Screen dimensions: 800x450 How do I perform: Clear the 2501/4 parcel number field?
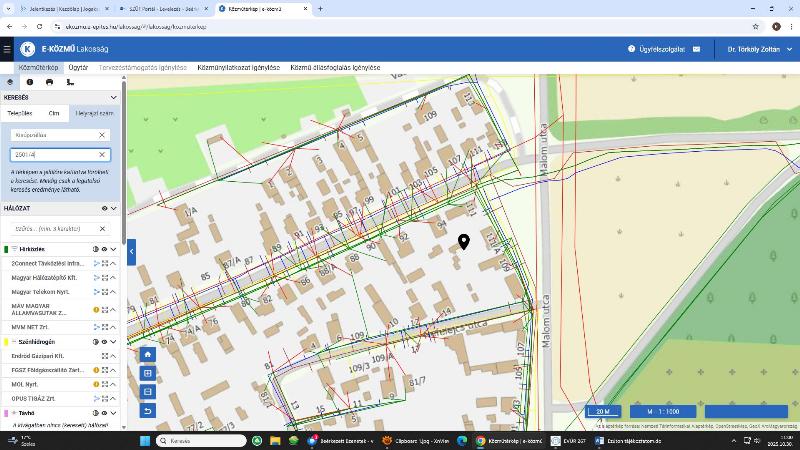pyautogui.click(x=102, y=155)
